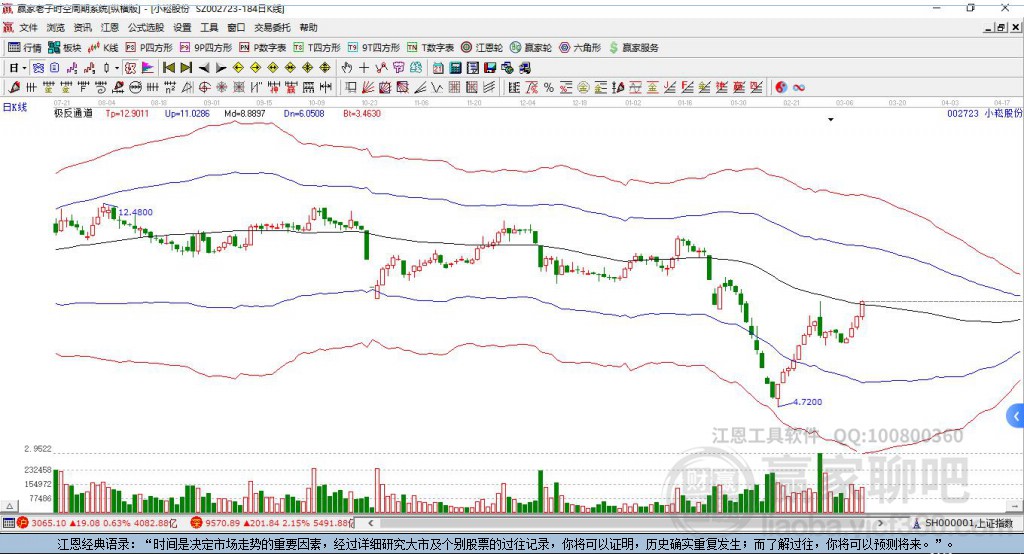Select the red pencil drawing tool
Viewport: 1024px width, 554px height.
click(x=14, y=88)
